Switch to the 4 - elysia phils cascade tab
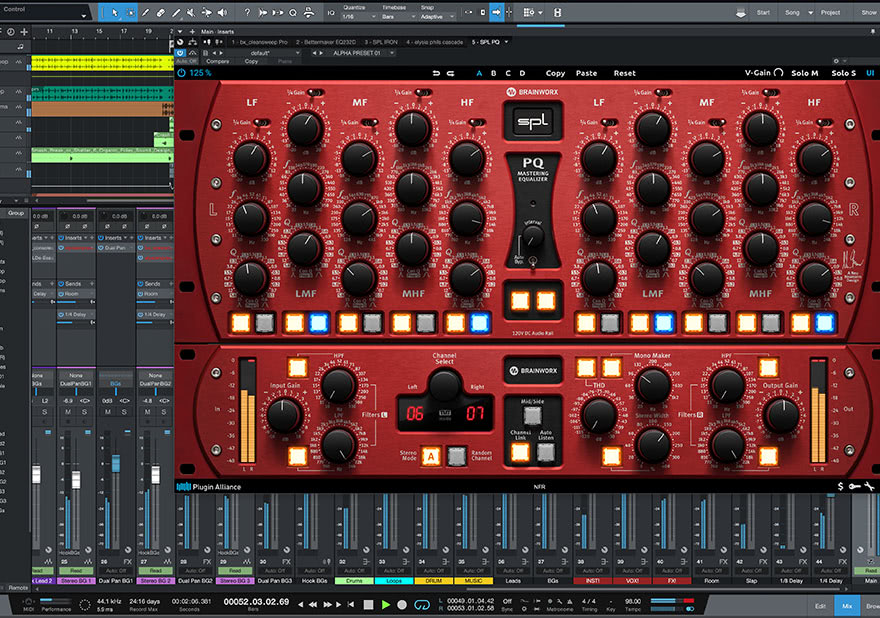Viewport: 880px width, 618px height. pyautogui.click(x=436, y=42)
